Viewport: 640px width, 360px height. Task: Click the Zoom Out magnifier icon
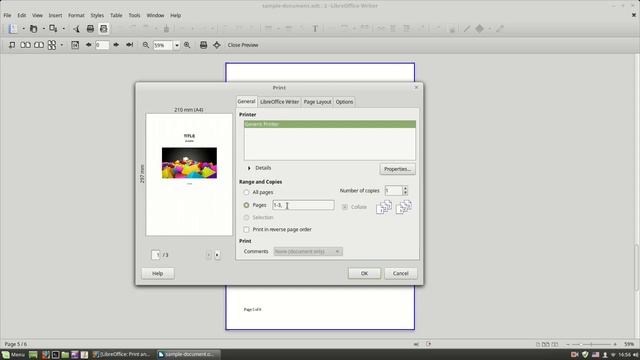tap(146, 45)
